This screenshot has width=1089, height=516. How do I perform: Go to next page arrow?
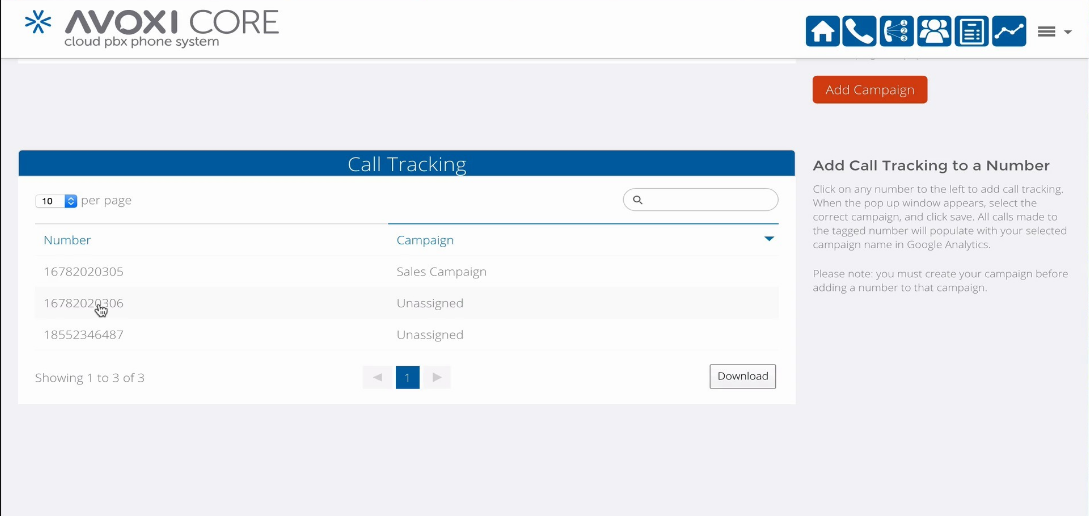click(x=437, y=377)
